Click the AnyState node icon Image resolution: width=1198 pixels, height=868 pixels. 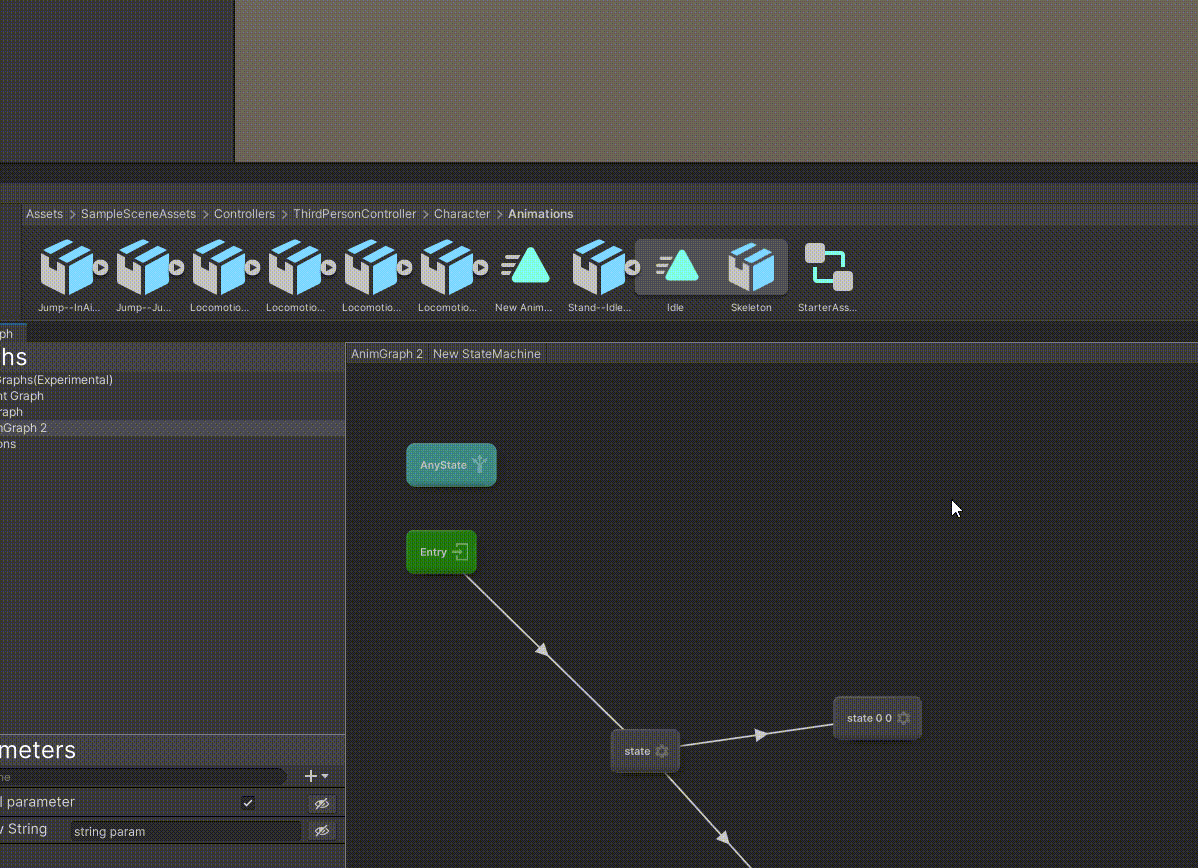[480, 464]
